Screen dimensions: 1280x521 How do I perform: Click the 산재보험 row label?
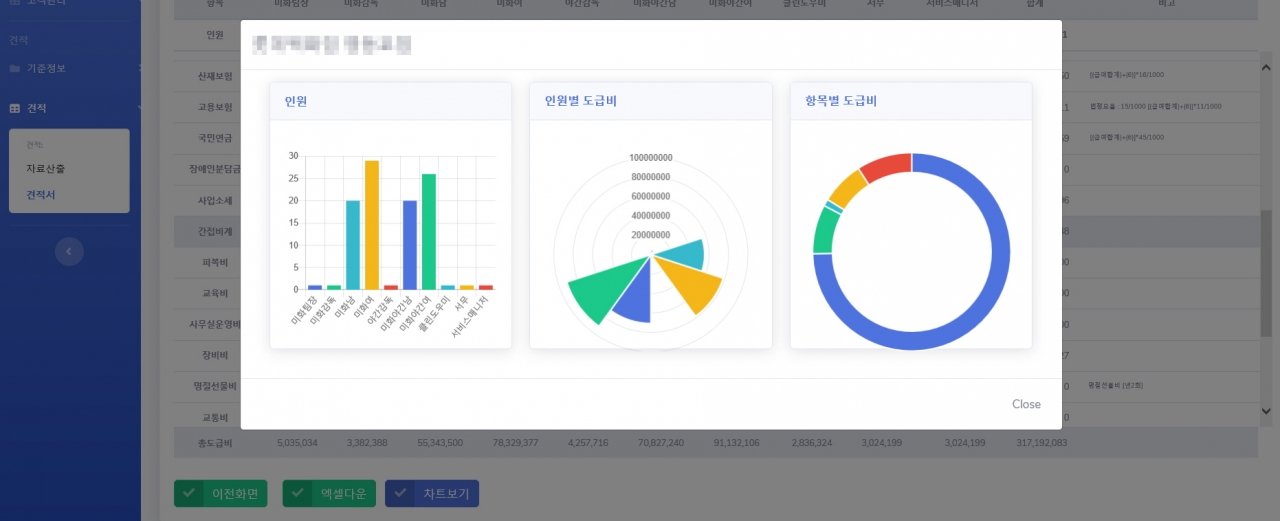(215, 76)
